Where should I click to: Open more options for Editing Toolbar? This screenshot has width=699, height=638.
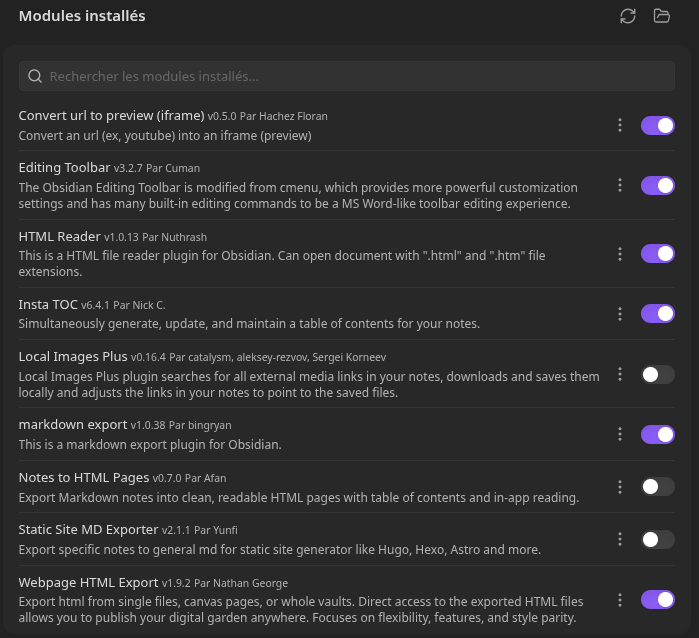click(620, 185)
